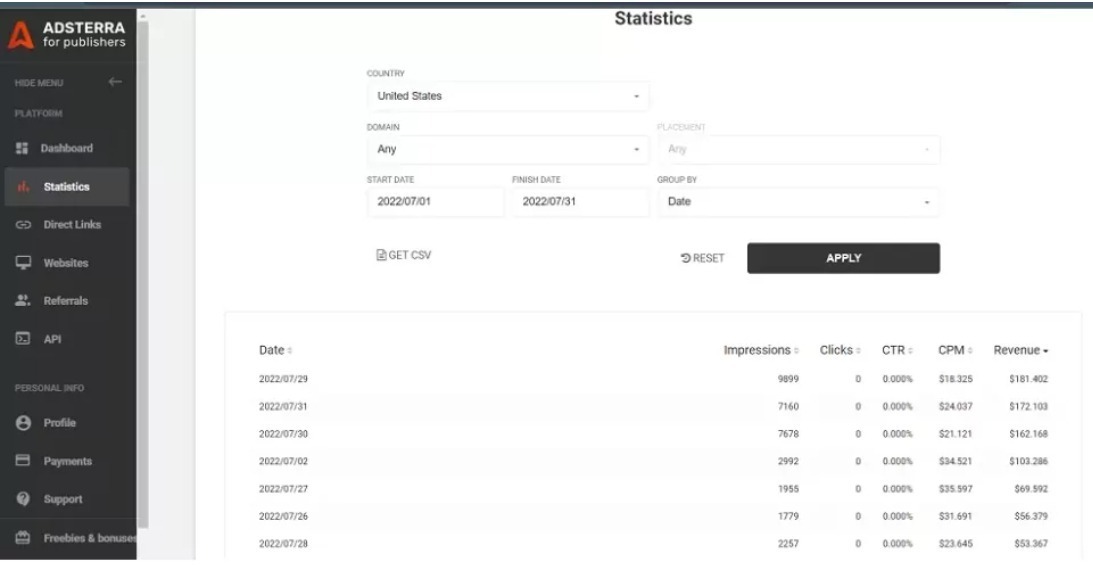
Task: Click the Freebies gift icon
Action: pyautogui.click(x=23, y=538)
